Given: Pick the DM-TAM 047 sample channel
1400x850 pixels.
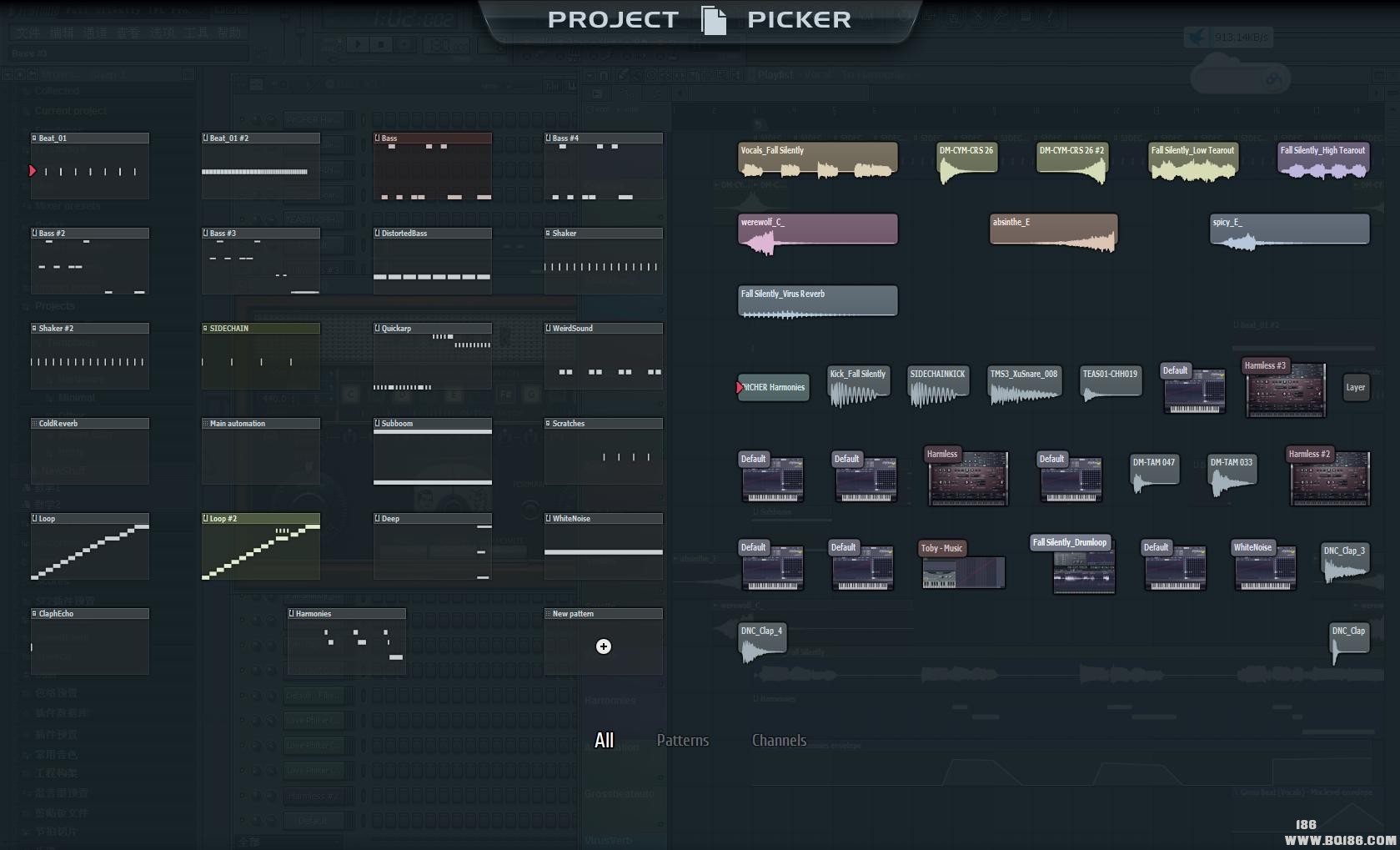Looking at the screenshot, I should (1154, 473).
